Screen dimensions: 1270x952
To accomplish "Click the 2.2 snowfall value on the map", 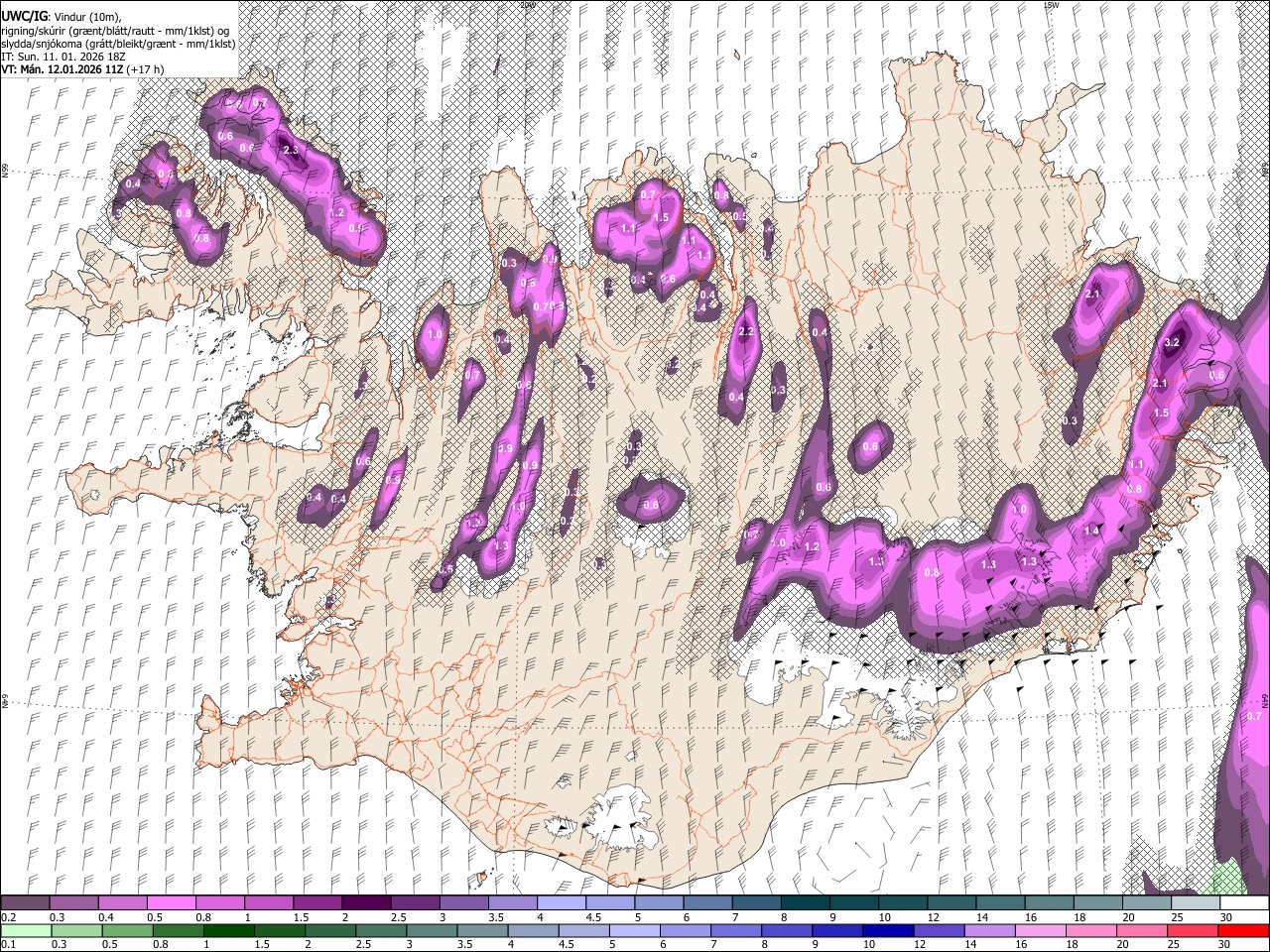I will point(747,331).
